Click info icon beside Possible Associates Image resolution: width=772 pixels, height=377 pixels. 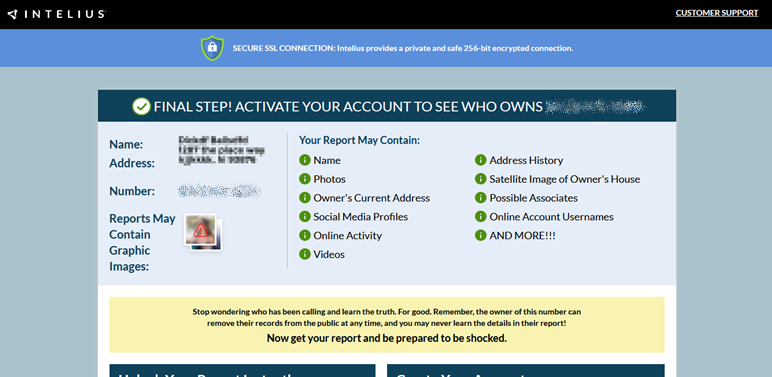[481, 197]
